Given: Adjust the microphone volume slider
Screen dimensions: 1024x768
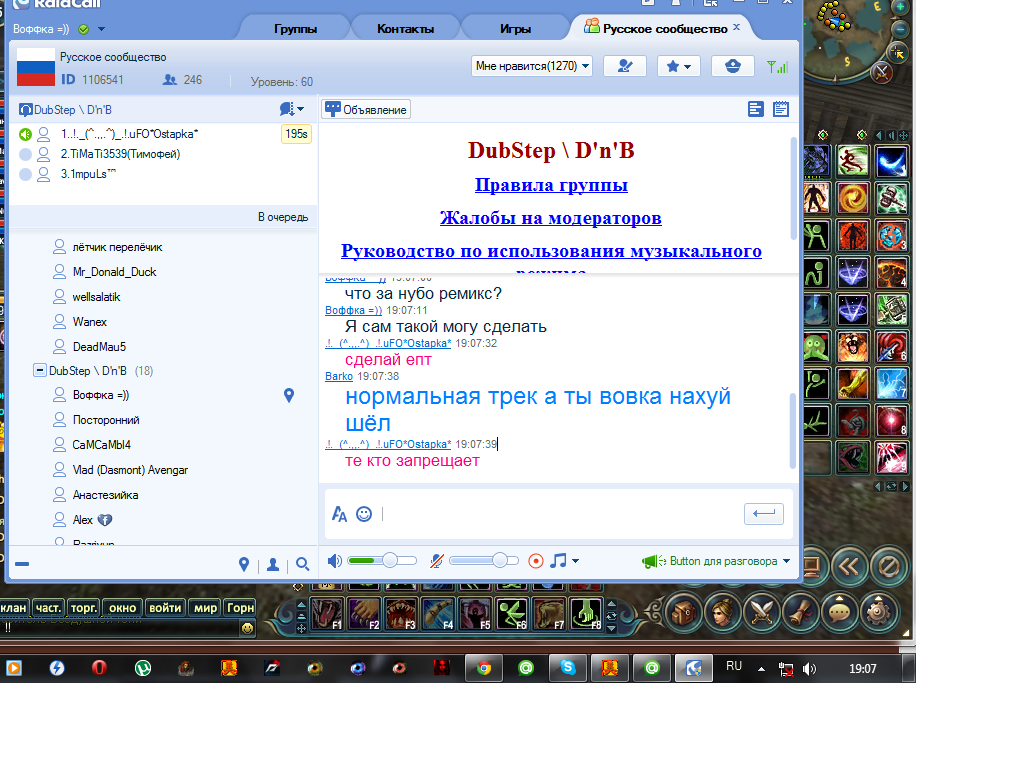Looking at the screenshot, I should point(484,561).
